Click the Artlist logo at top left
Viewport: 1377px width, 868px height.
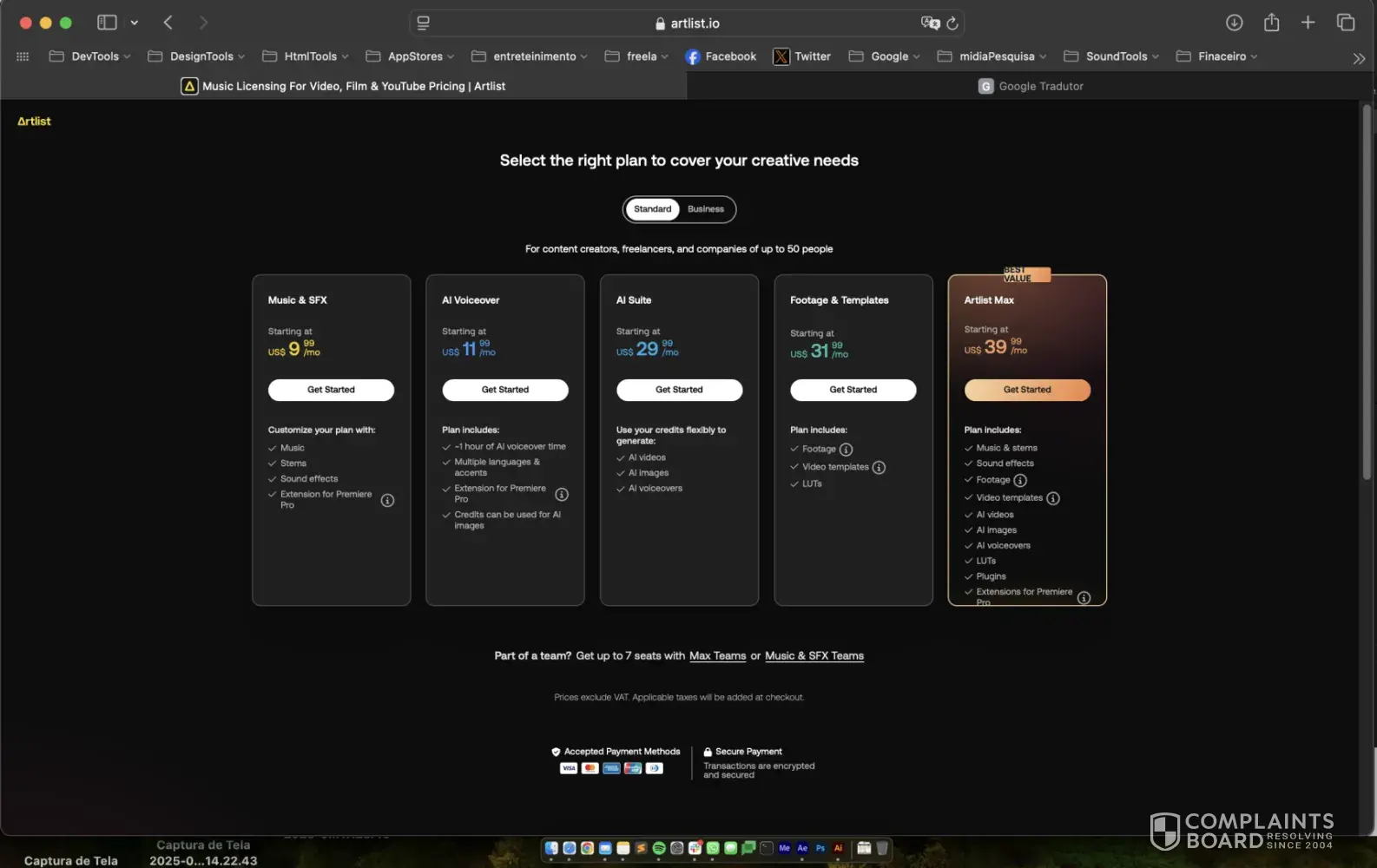pos(34,122)
